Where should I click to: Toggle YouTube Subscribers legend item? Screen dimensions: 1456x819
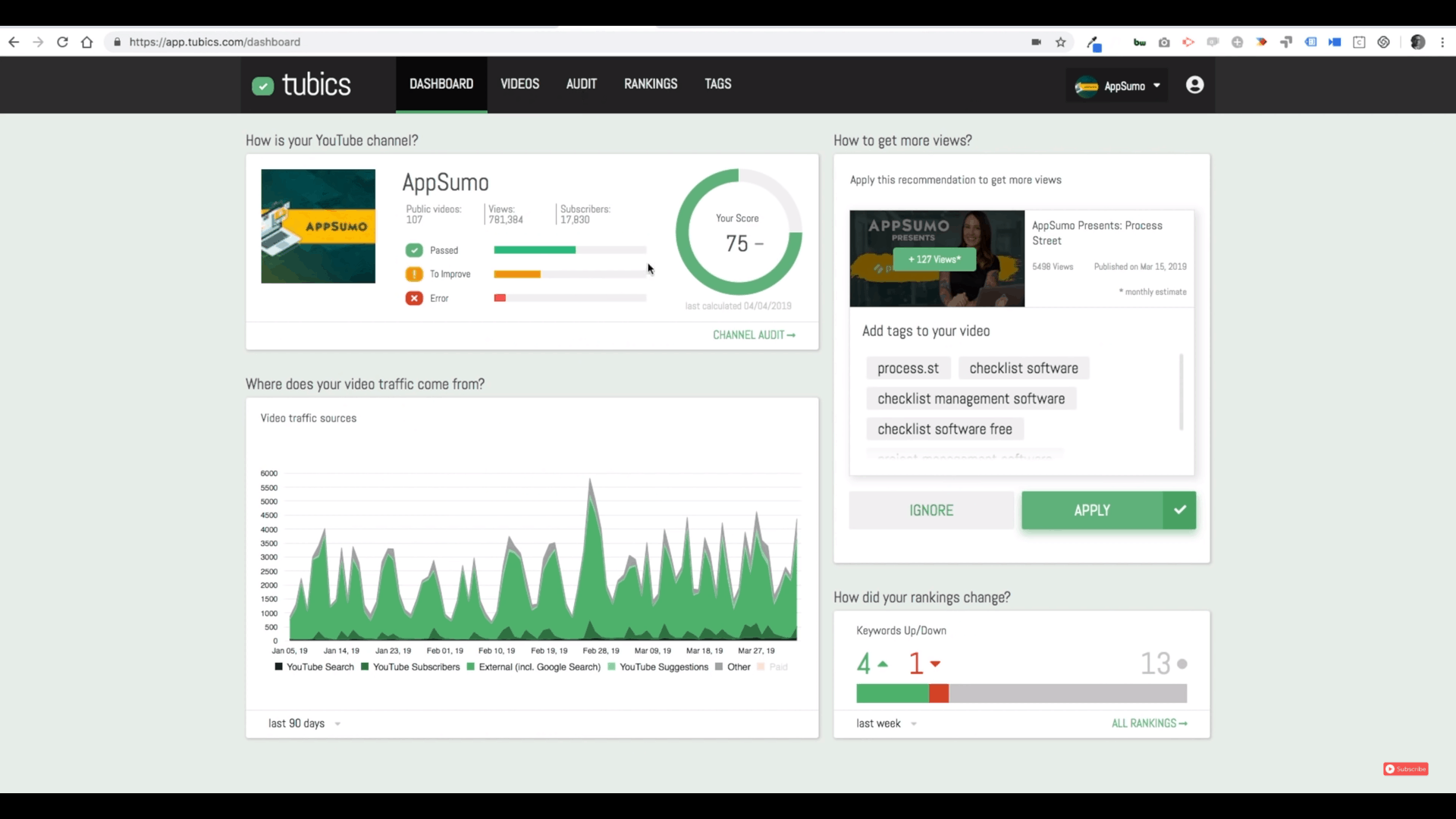pyautogui.click(x=410, y=667)
